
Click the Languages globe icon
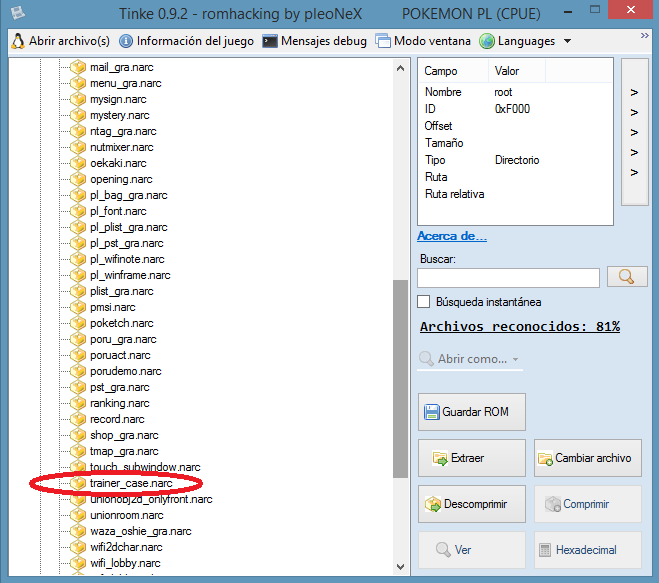487,41
